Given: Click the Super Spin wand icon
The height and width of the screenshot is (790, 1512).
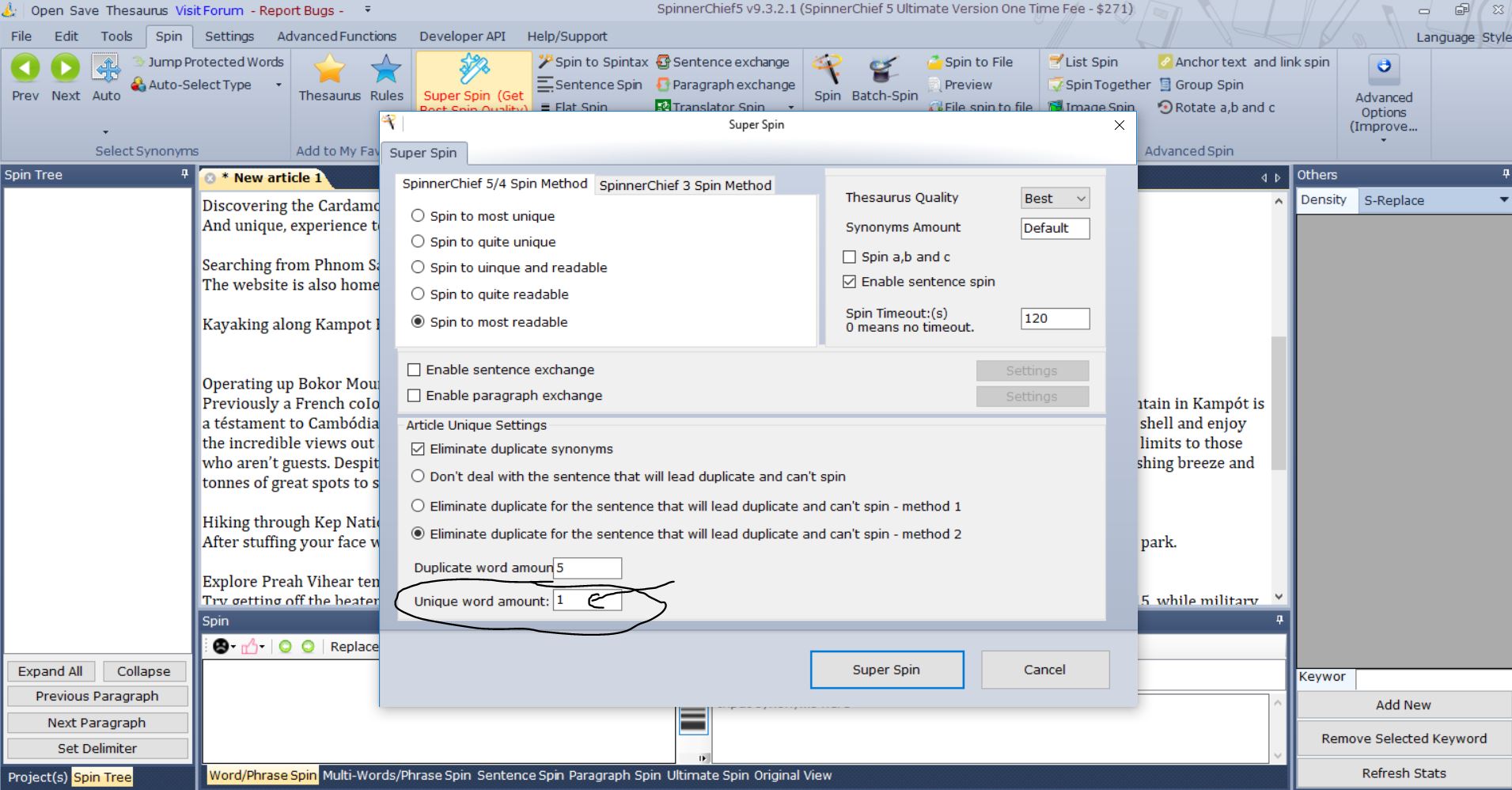Looking at the screenshot, I should (x=473, y=70).
